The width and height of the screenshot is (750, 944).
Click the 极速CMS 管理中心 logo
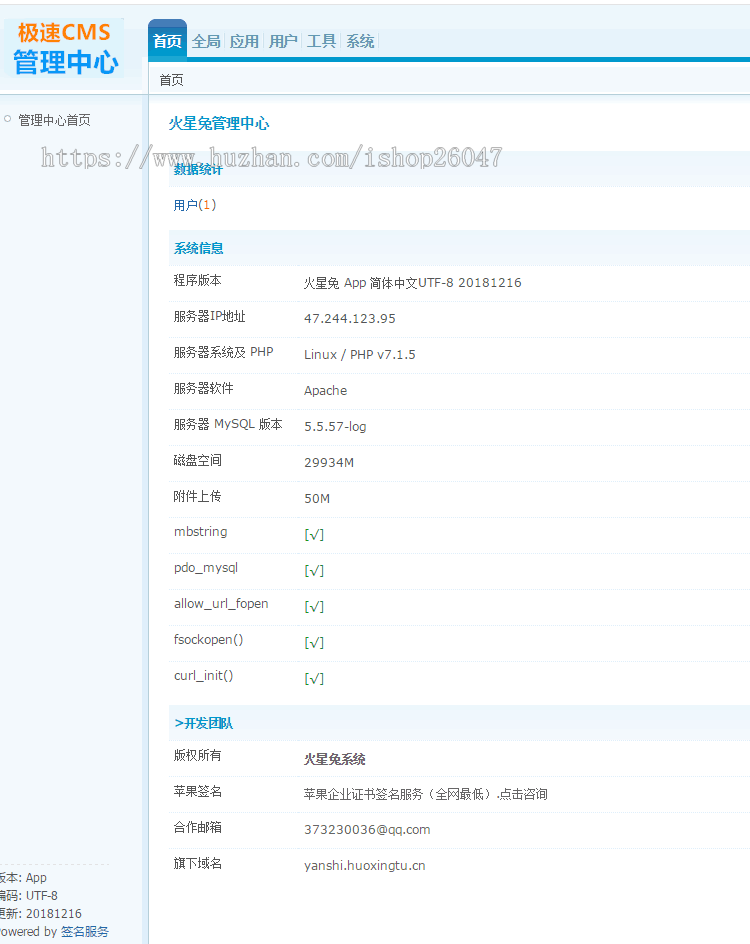pyautogui.click(x=64, y=48)
